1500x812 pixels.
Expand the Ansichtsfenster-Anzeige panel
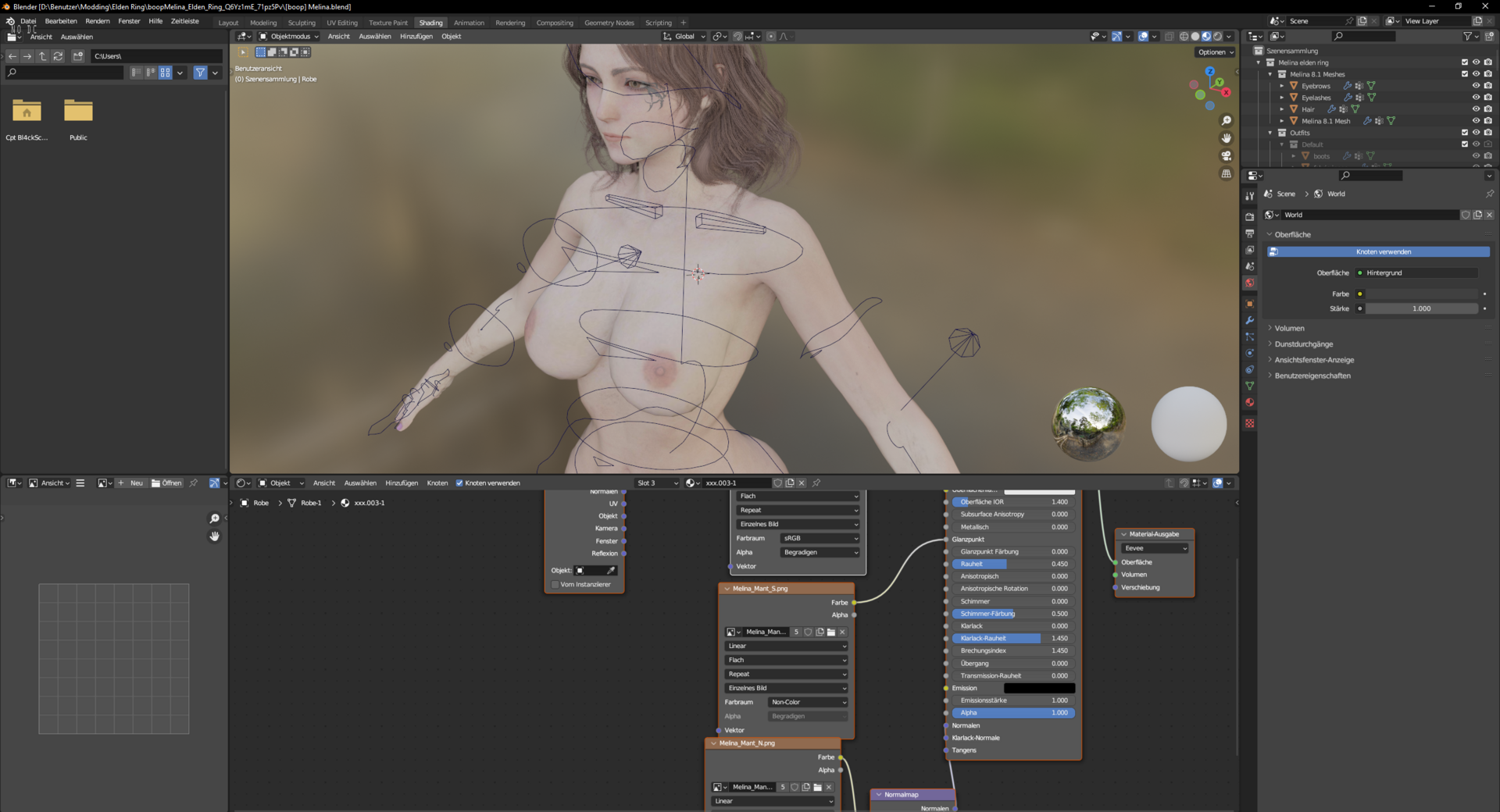[1314, 360]
